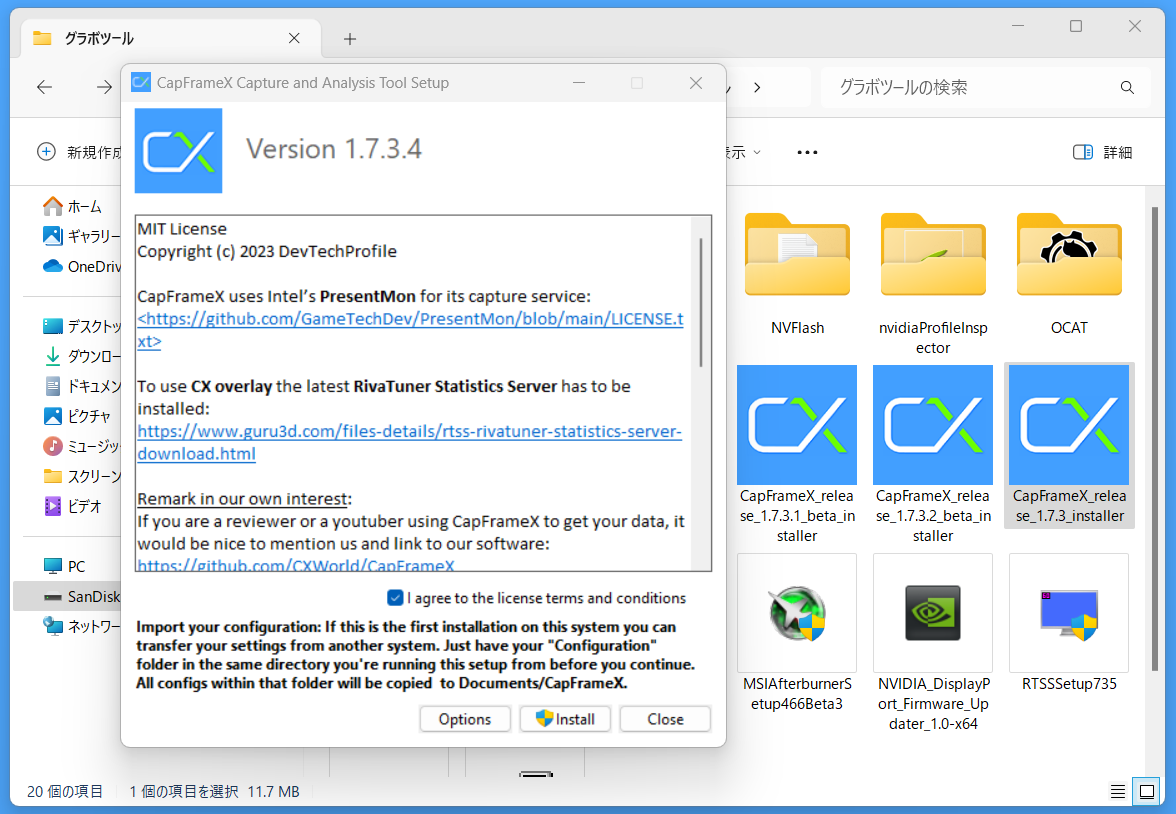1176x814 pixels.
Task: Click the Install button
Action: click(566, 719)
